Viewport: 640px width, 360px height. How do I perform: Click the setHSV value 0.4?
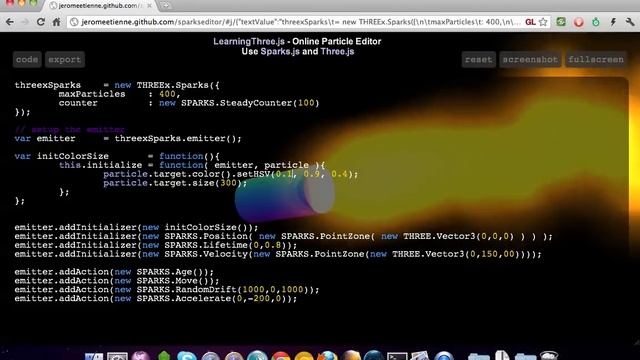[340, 174]
